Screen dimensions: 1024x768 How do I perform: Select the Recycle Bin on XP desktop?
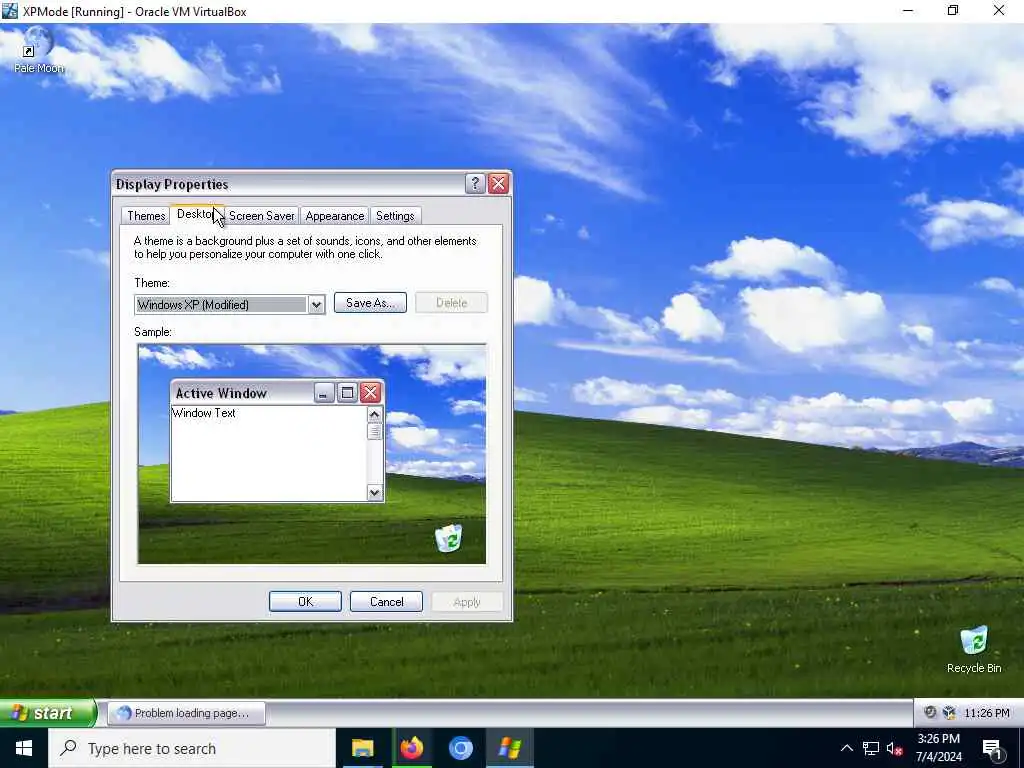click(974, 649)
